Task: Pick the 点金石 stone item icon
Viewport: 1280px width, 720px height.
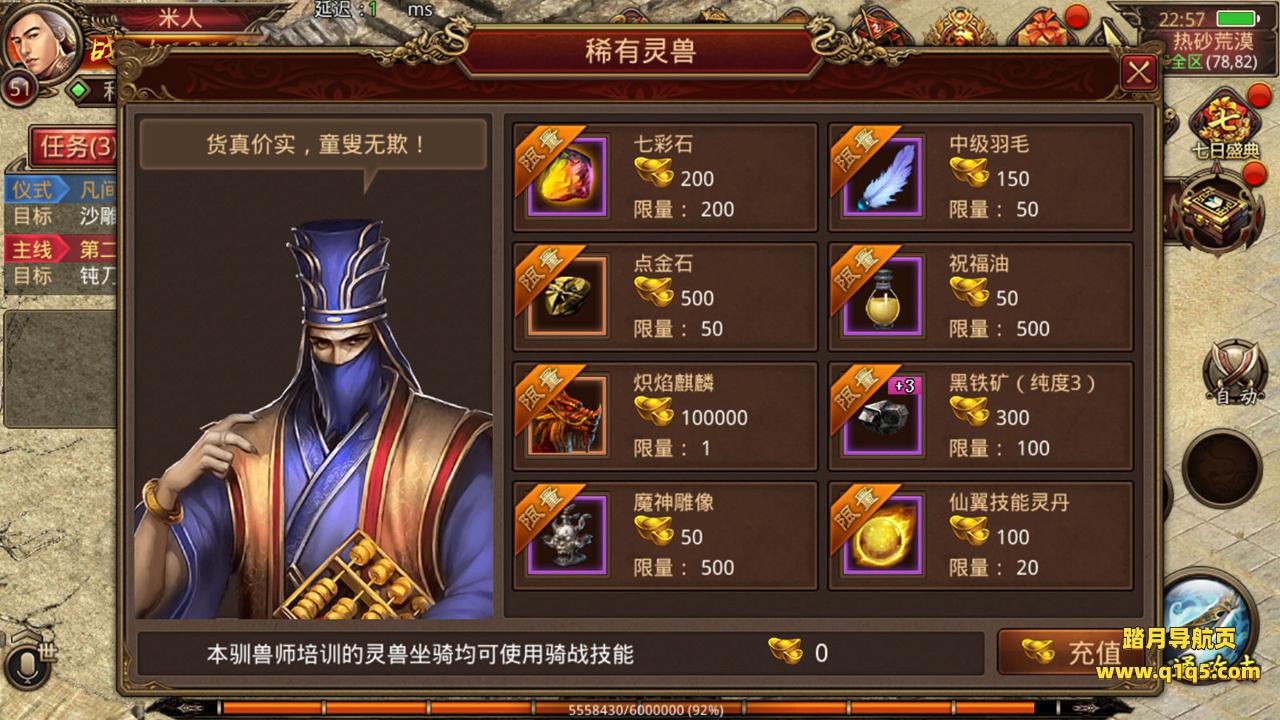Action: [566, 296]
